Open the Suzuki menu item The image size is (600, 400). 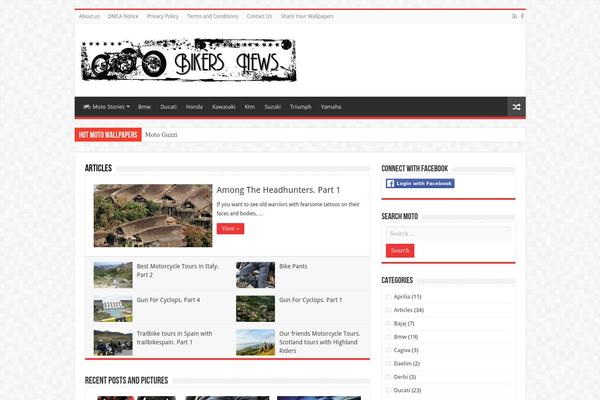click(x=272, y=107)
